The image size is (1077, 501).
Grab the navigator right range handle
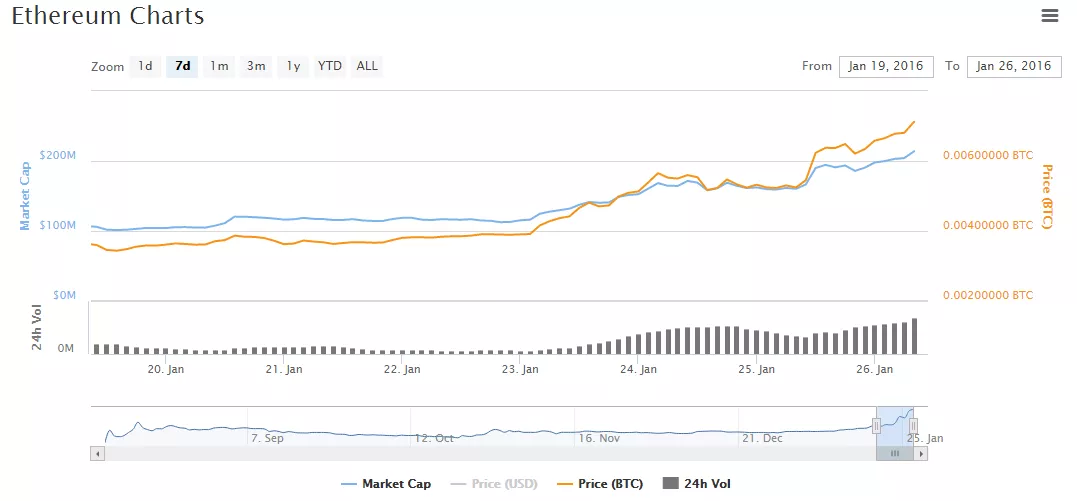913,426
